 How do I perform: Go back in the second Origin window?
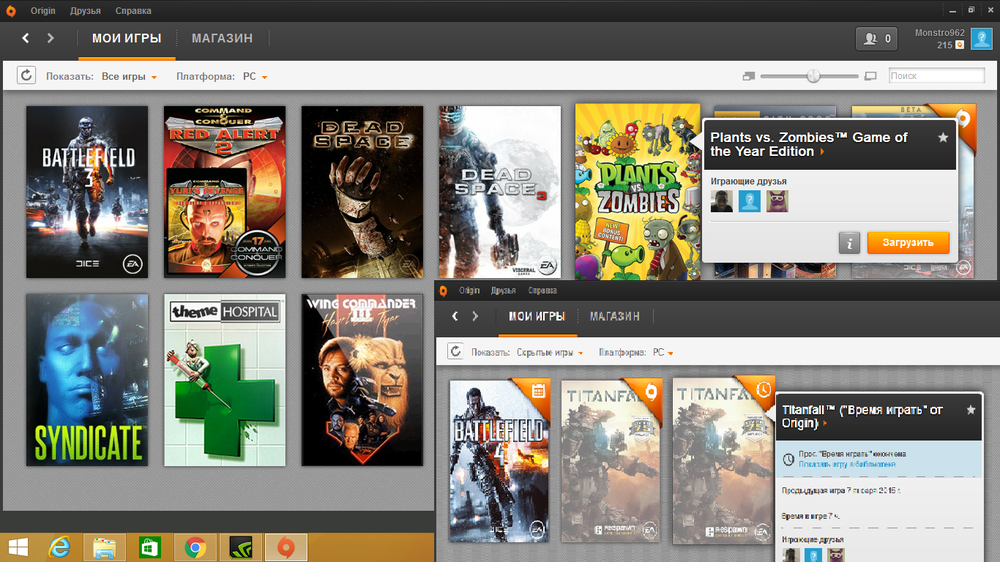(455, 316)
